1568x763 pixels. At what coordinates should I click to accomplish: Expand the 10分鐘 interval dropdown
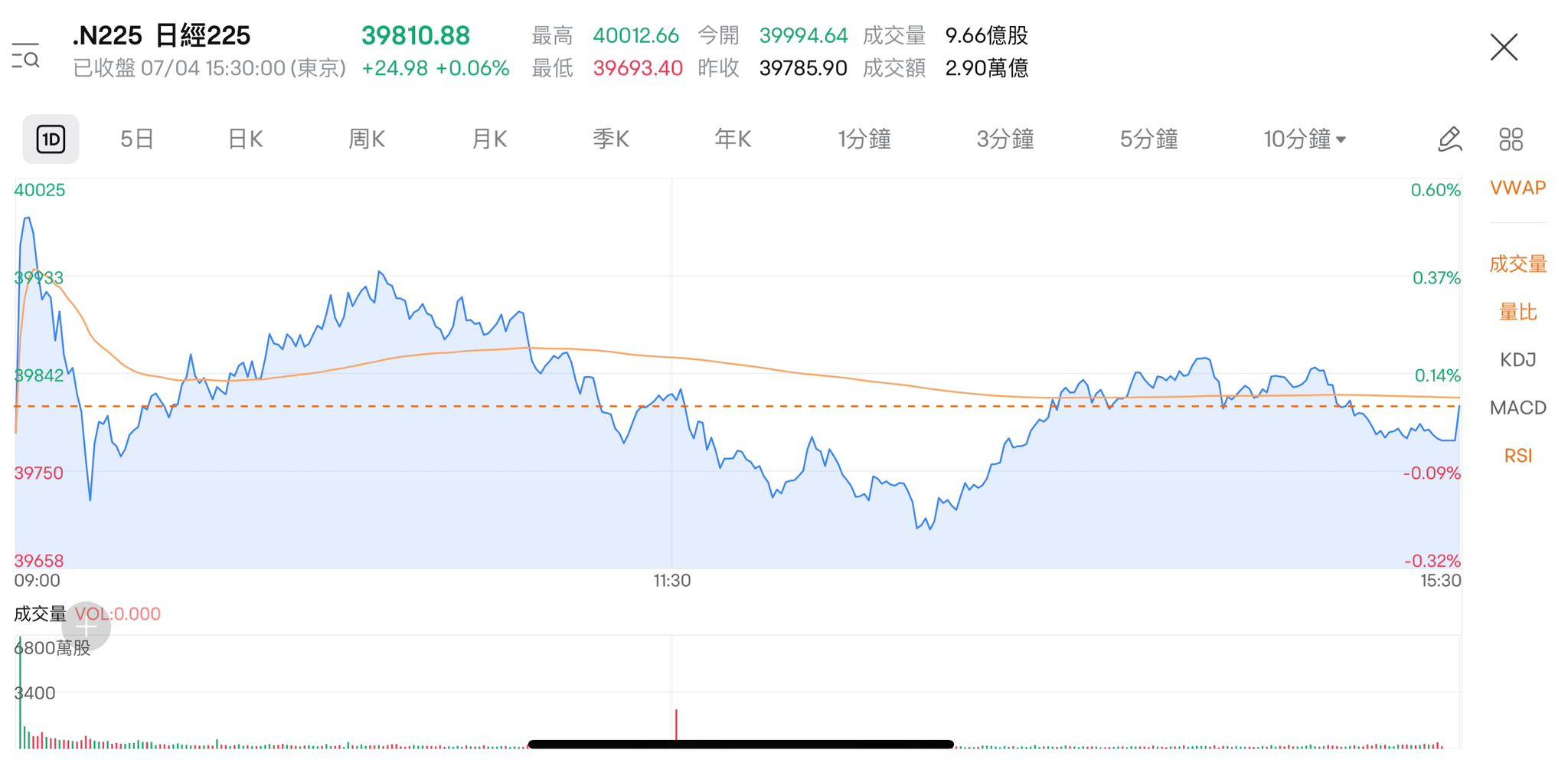1304,139
